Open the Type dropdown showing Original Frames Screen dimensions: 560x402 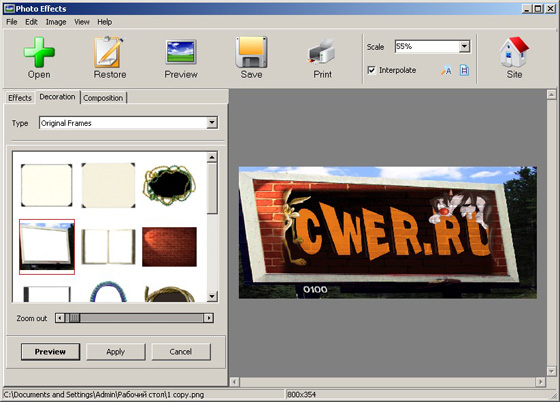click(212, 123)
